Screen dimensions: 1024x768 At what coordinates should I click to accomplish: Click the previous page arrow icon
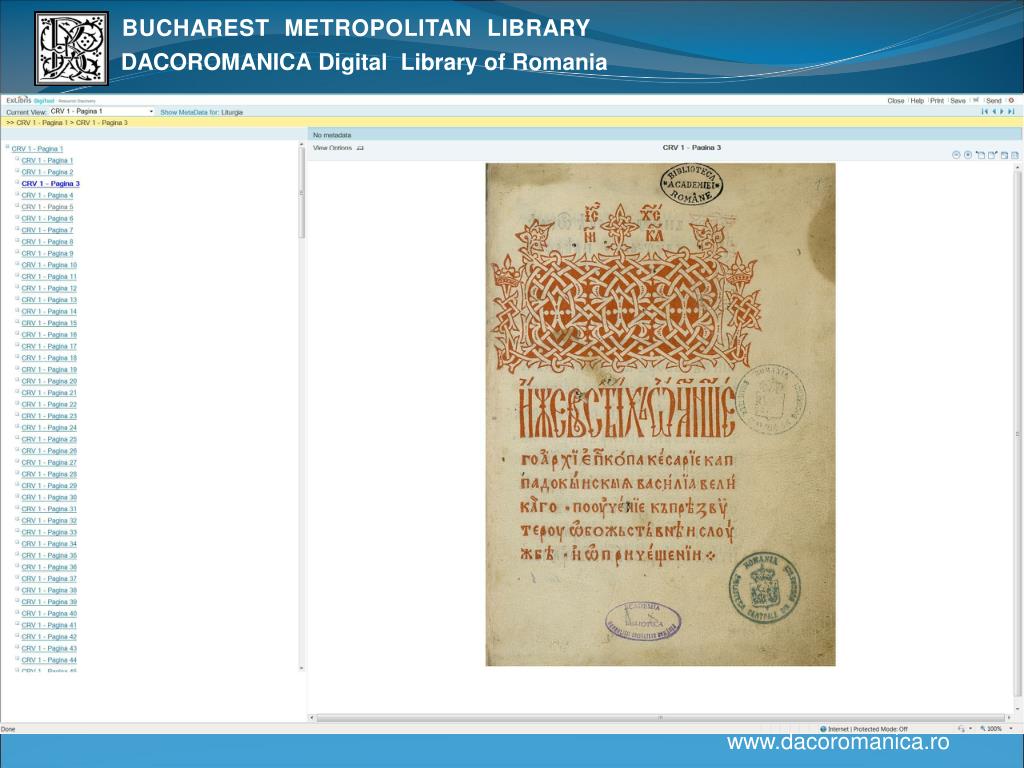pyautogui.click(x=994, y=111)
